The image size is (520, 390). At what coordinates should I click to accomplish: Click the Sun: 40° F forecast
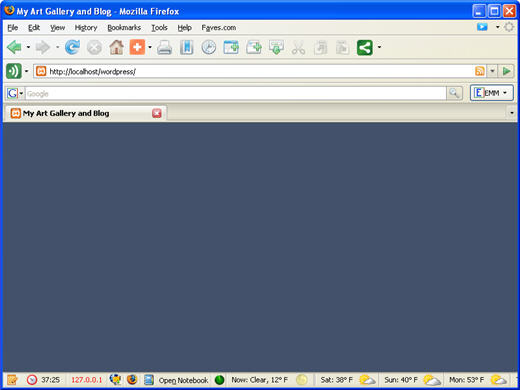tap(401, 380)
